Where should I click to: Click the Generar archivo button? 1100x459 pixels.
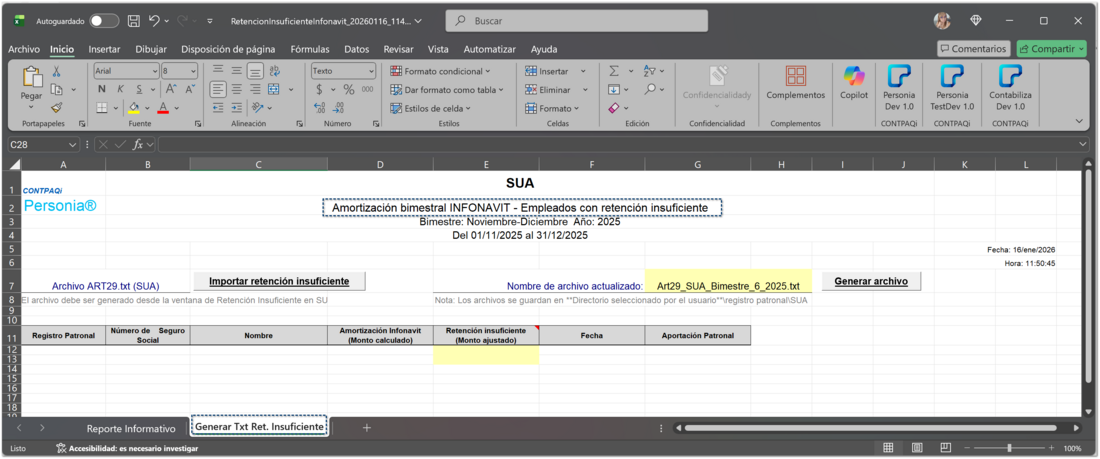tap(871, 281)
